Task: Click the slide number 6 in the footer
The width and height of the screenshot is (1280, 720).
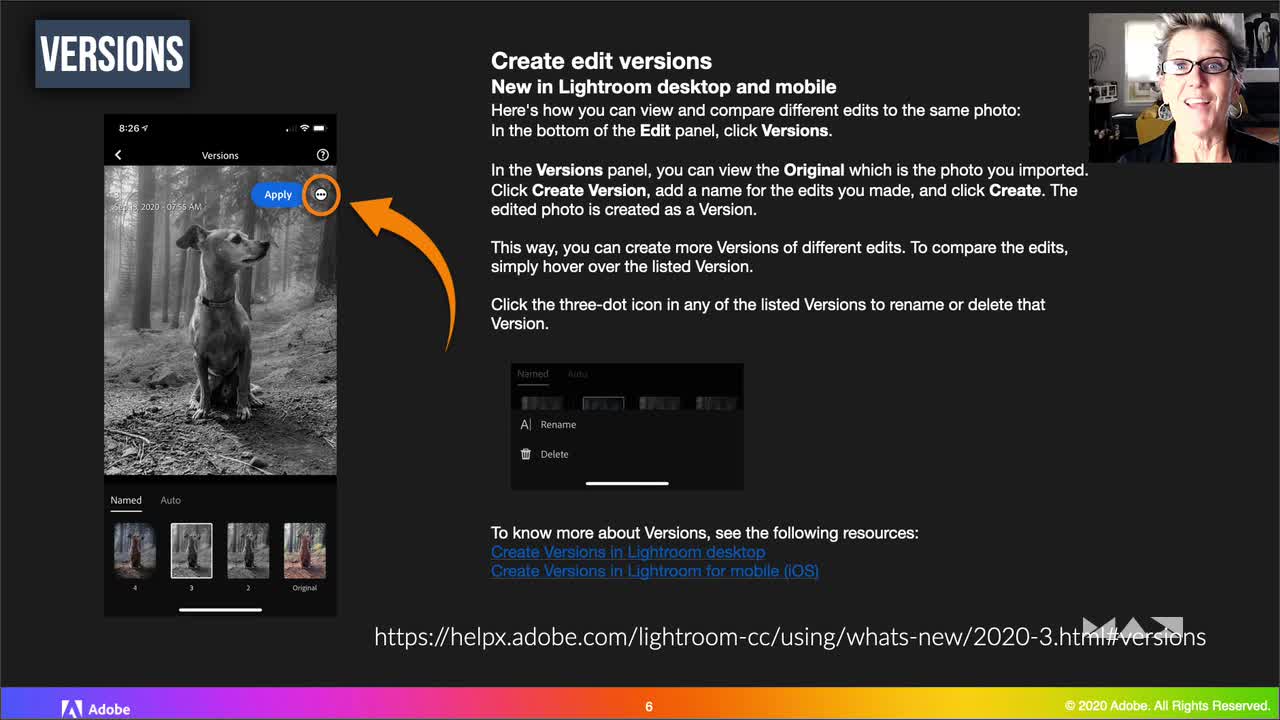Action: [649, 707]
